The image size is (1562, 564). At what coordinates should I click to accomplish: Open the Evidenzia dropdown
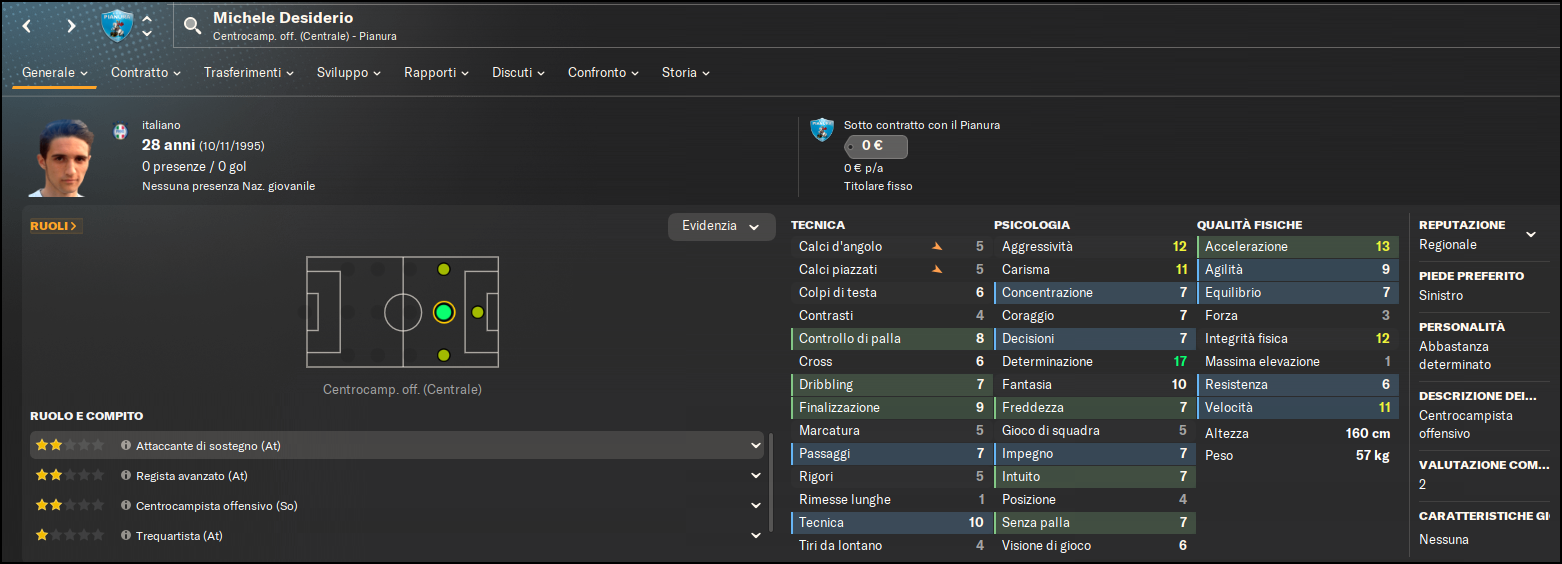point(721,226)
